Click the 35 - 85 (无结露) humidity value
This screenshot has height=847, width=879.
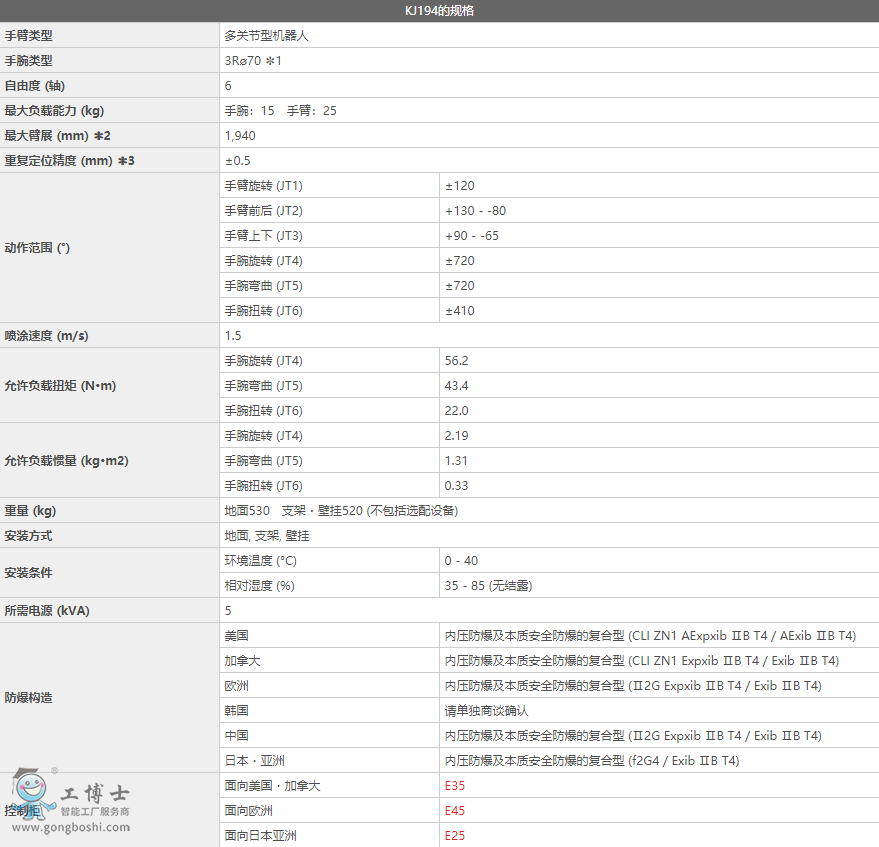point(495,586)
